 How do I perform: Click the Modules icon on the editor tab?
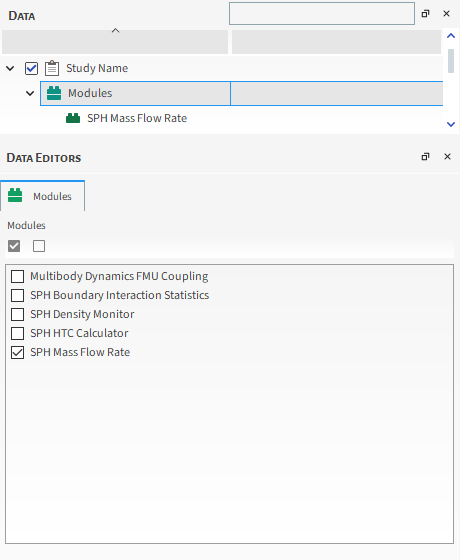click(15, 196)
